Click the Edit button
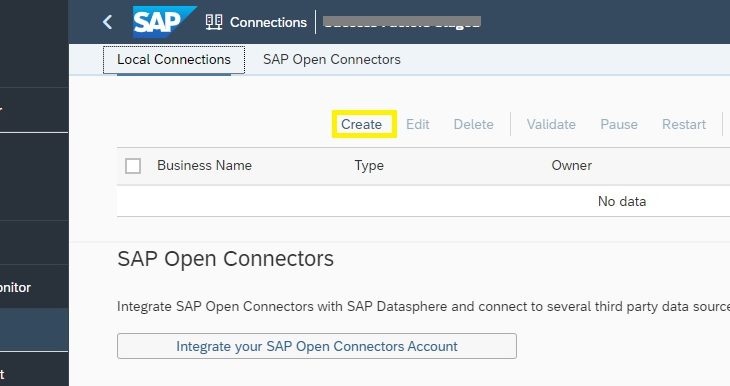This screenshot has width=730, height=386. click(418, 124)
